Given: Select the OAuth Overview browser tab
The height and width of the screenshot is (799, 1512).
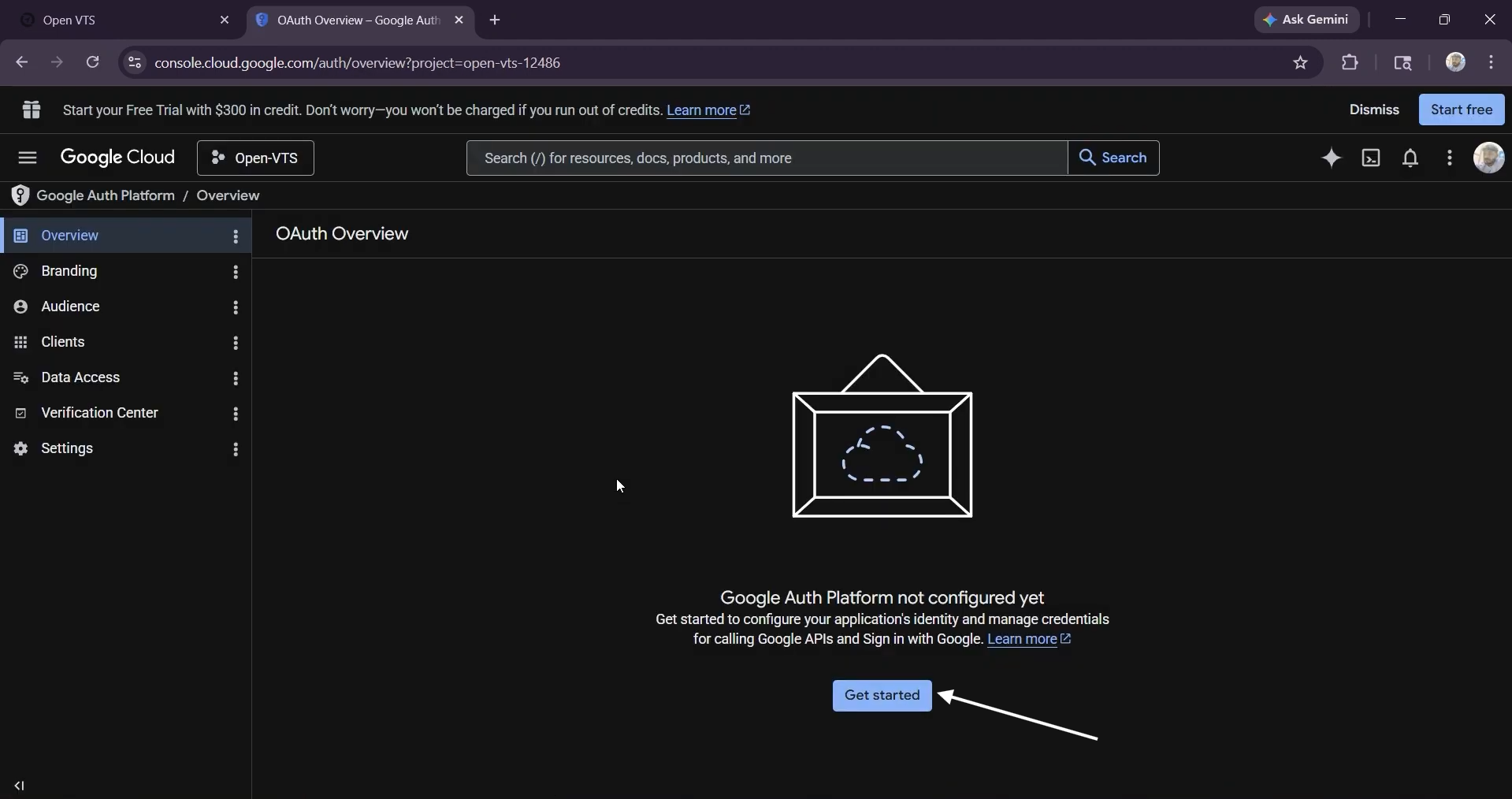Looking at the screenshot, I should pyautogui.click(x=361, y=20).
